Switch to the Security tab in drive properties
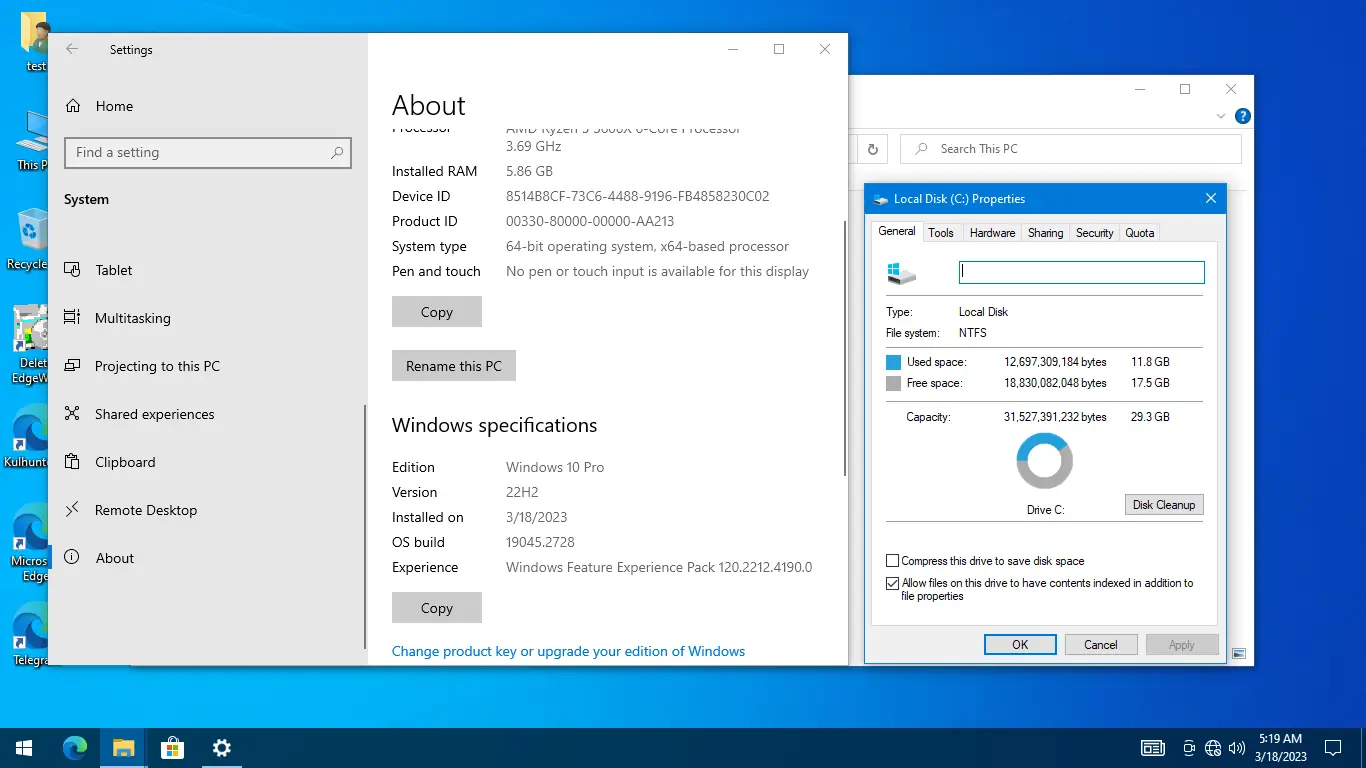This screenshot has height=768, width=1366. pyautogui.click(x=1094, y=232)
